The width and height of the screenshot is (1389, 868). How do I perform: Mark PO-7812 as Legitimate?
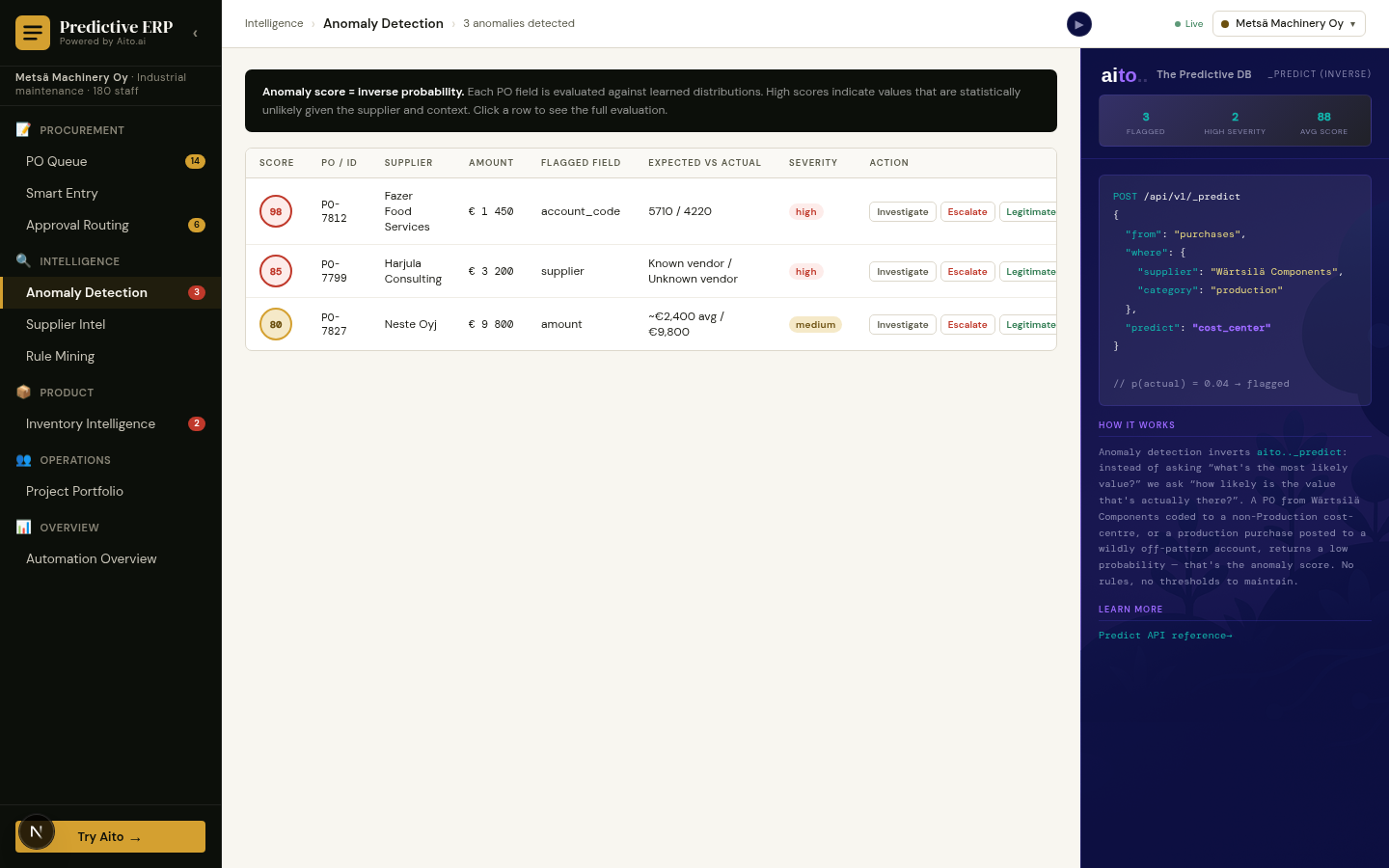pyautogui.click(x=1028, y=211)
